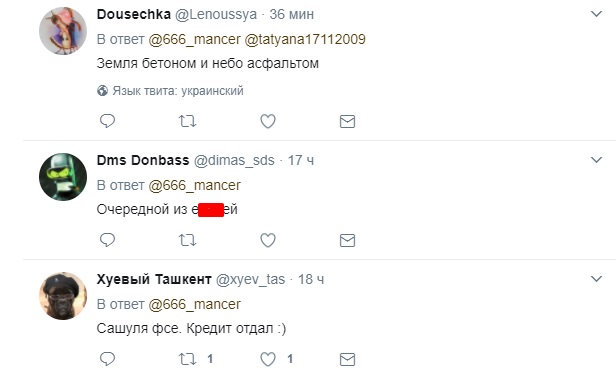
Task: Reply to the Сашуля фсе tweet
Action: point(107,359)
